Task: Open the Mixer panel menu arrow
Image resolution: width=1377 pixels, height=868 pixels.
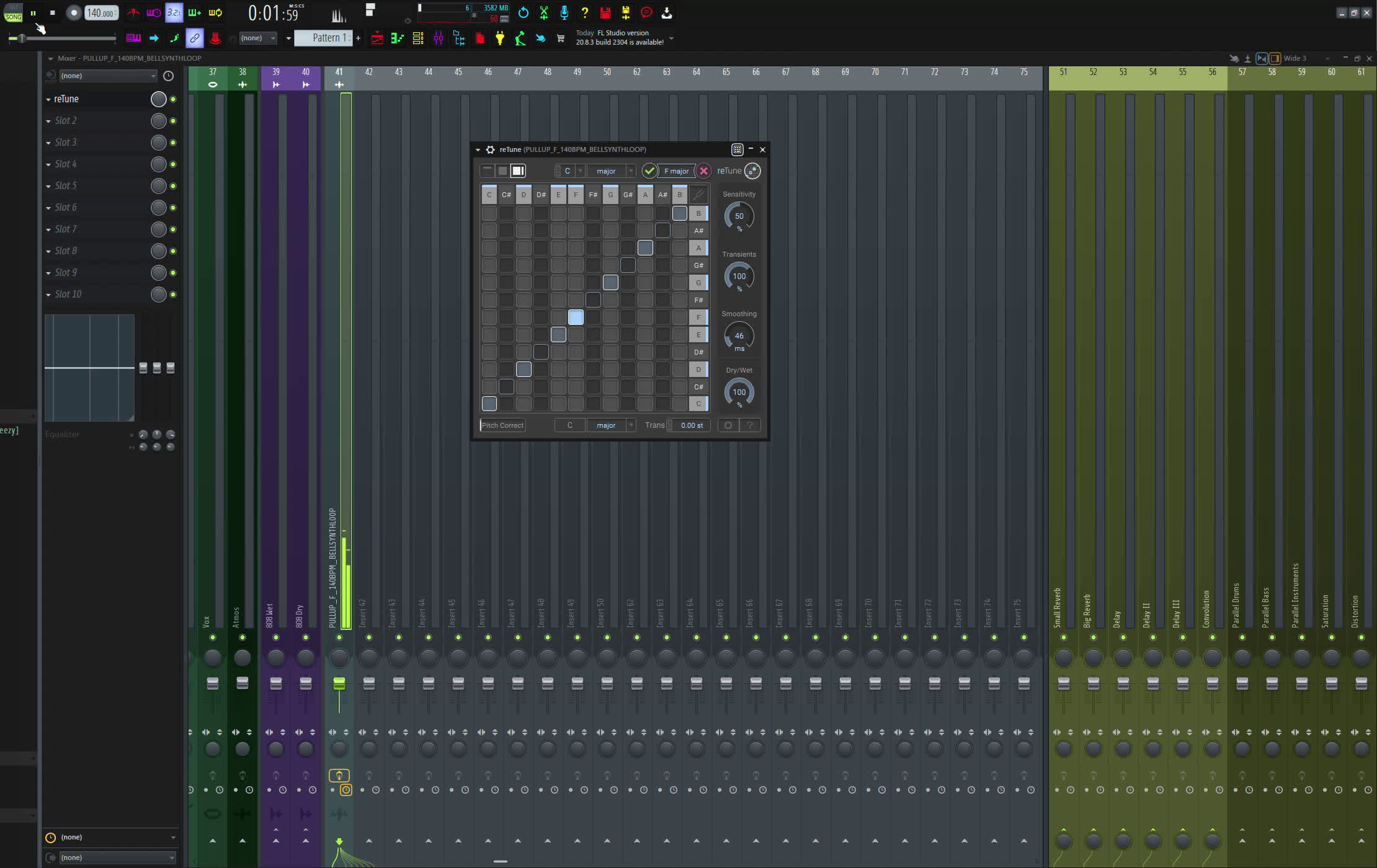Action: [50, 58]
